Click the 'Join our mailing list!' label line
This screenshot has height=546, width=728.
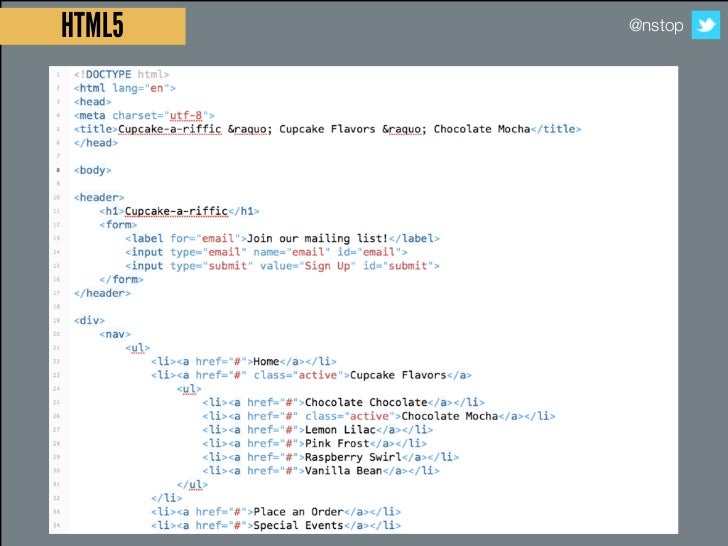tap(282, 239)
